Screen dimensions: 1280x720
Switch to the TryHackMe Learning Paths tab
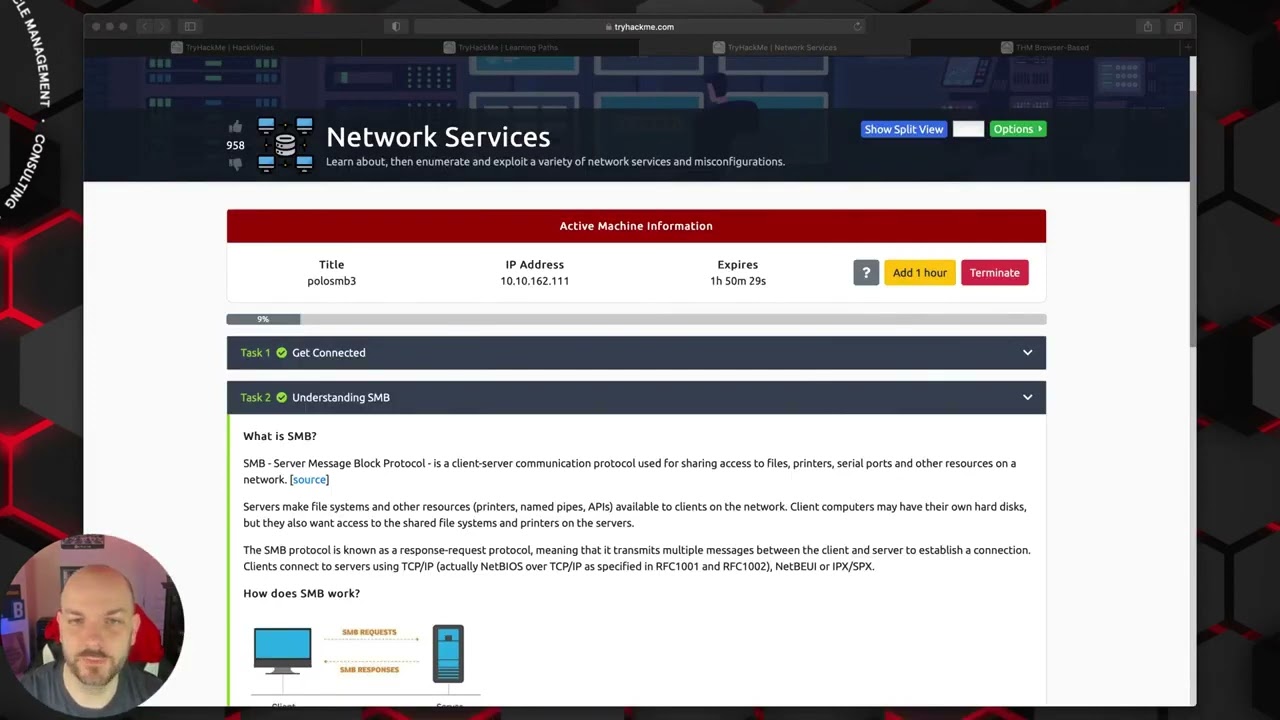501,47
